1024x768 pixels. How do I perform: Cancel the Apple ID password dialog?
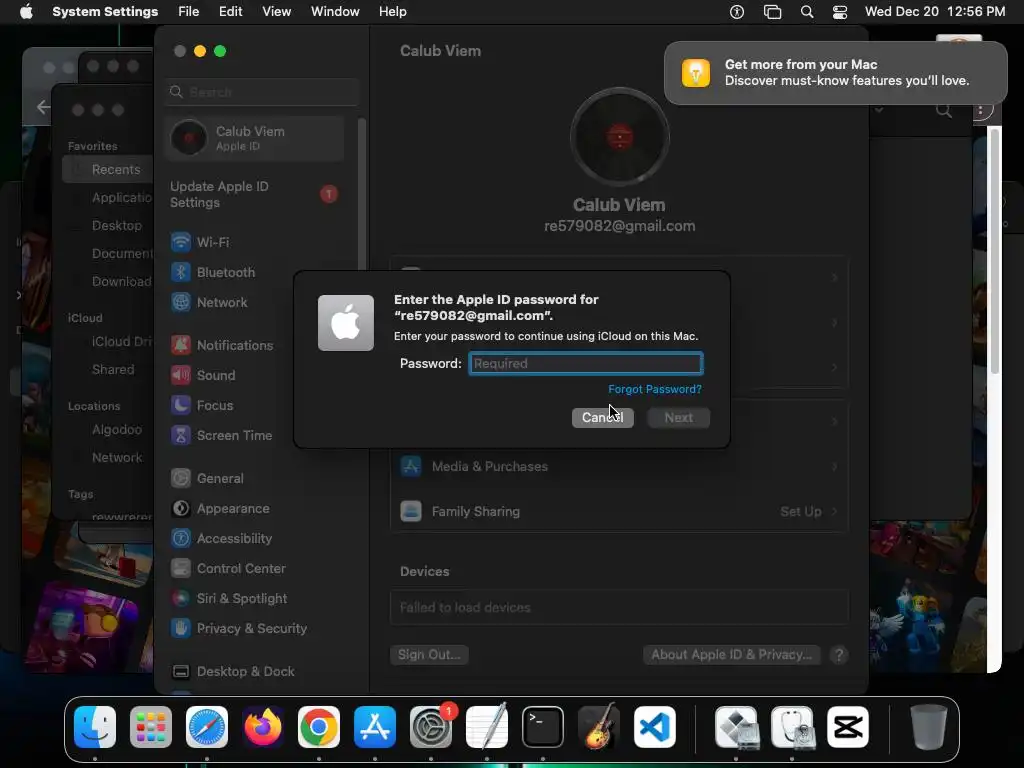point(603,418)
